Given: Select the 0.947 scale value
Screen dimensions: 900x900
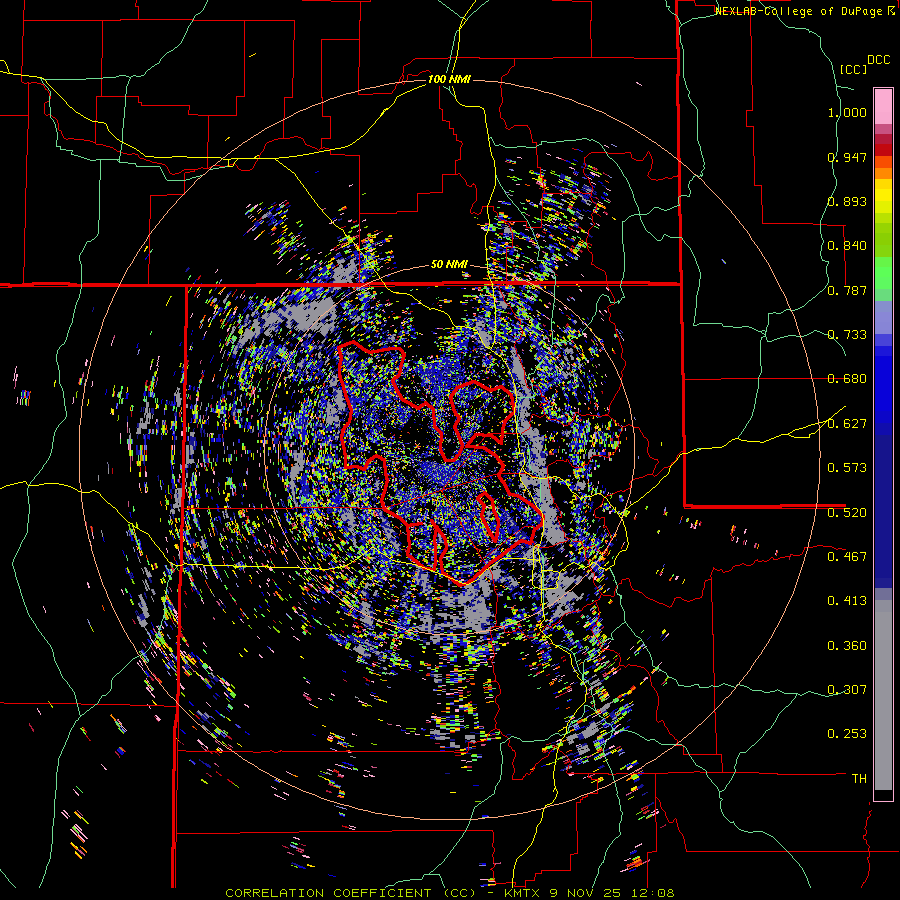Looking at the screenshot, I should (847, 157).
